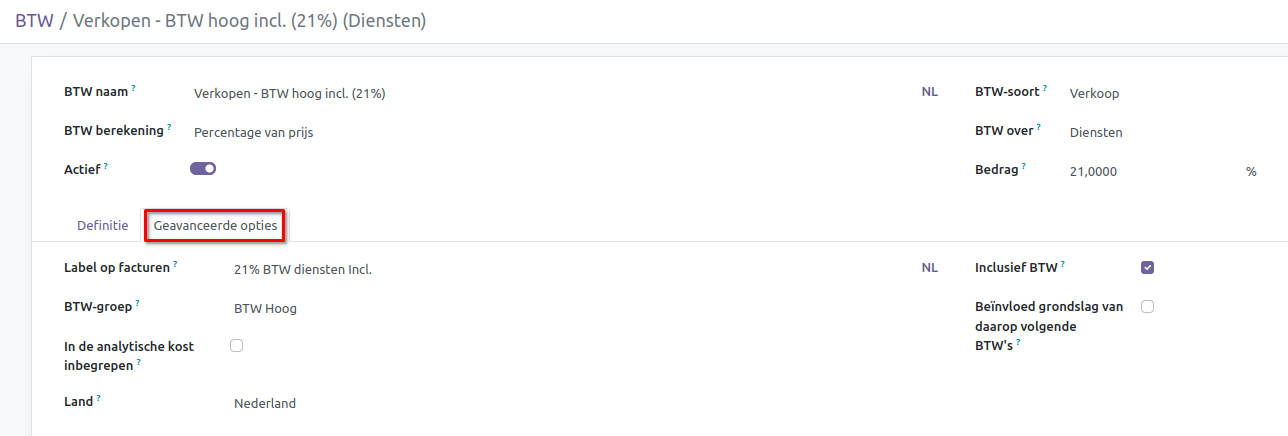Screen dimensions: 1288x436
Task: Click the Bedrag field showing 21,0000
Action: (x=1150, y=172)
